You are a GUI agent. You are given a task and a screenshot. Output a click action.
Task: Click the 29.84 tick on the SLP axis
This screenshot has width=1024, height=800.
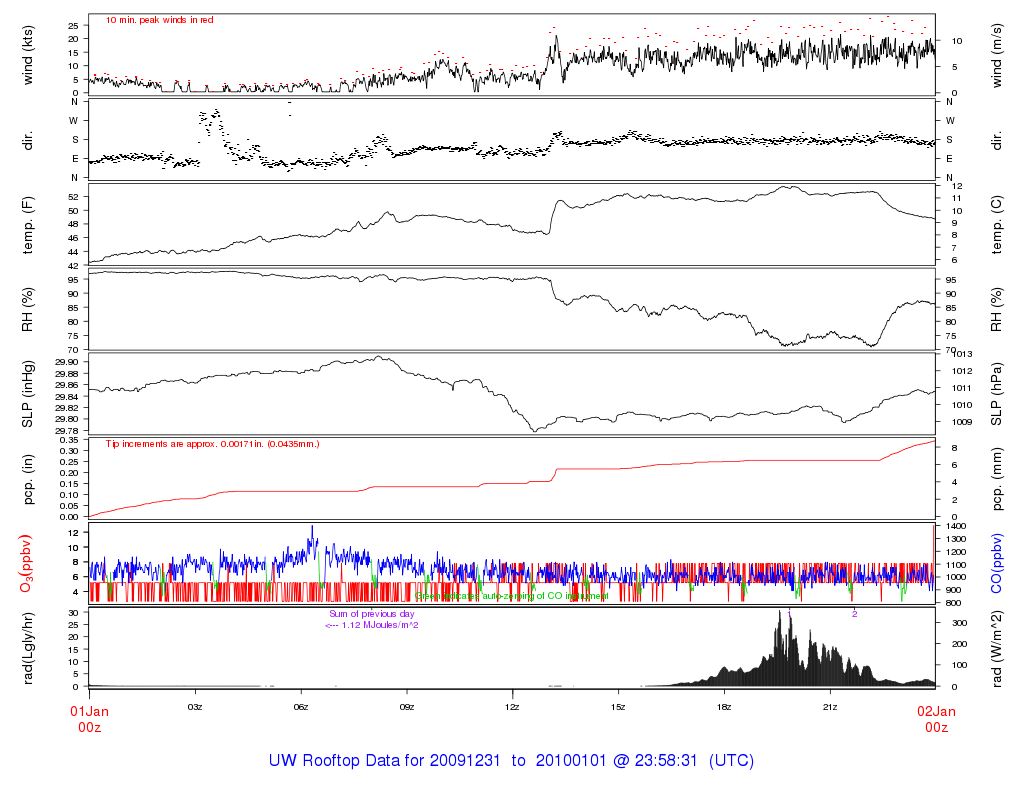[x=67, y=397]
